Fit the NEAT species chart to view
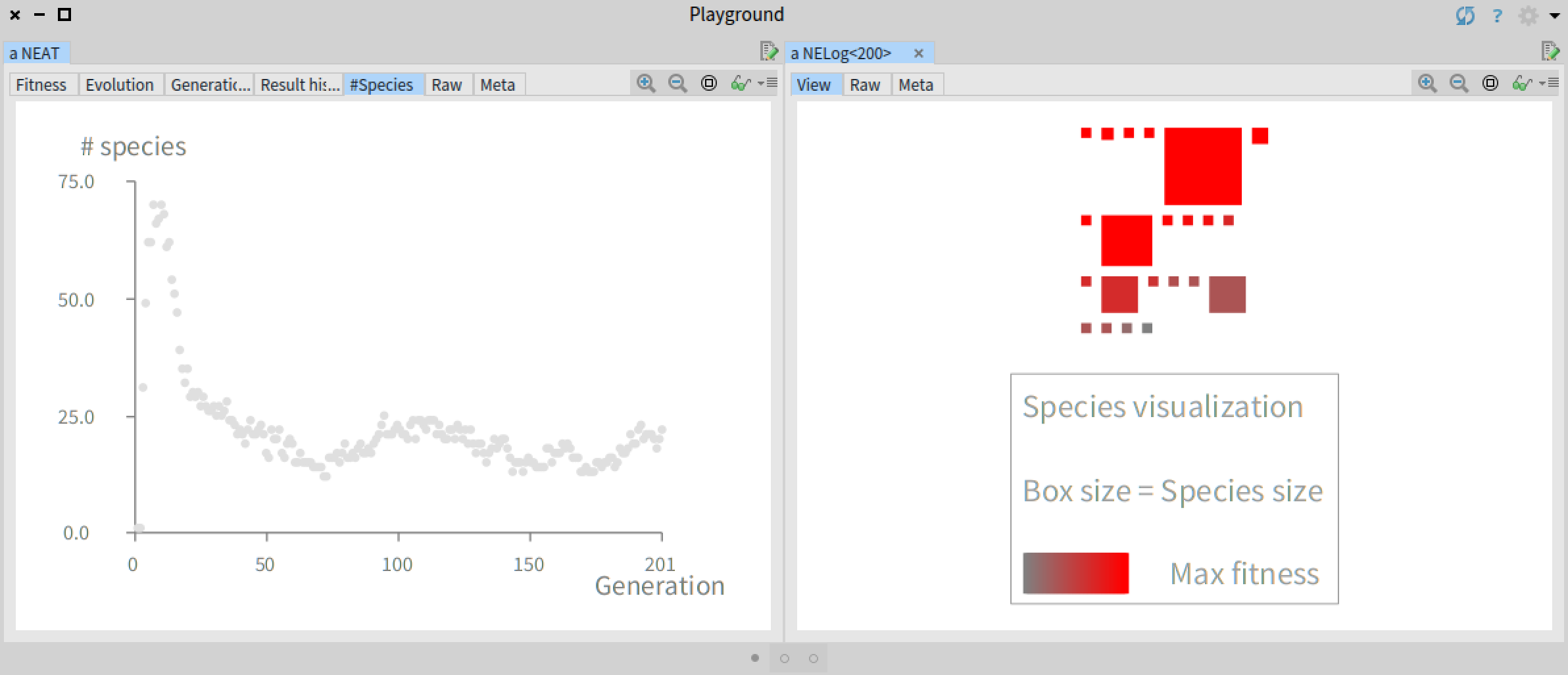 click(x=709, y=84)
